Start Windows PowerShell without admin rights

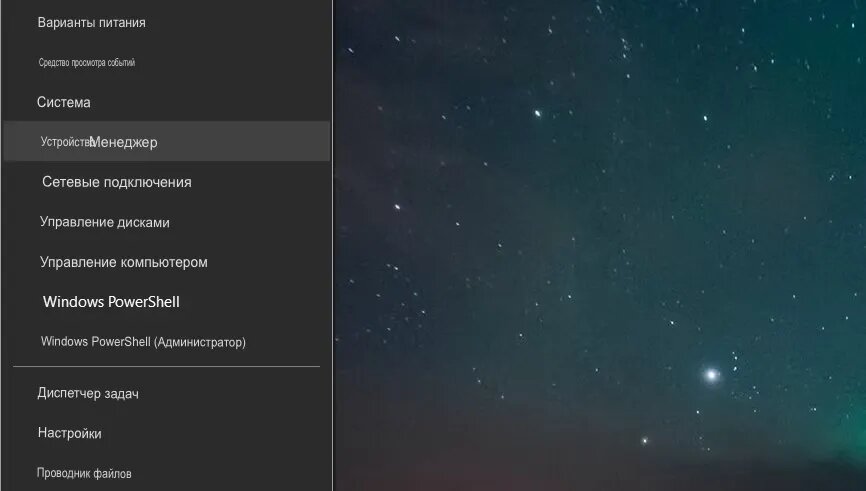(166, 302)
